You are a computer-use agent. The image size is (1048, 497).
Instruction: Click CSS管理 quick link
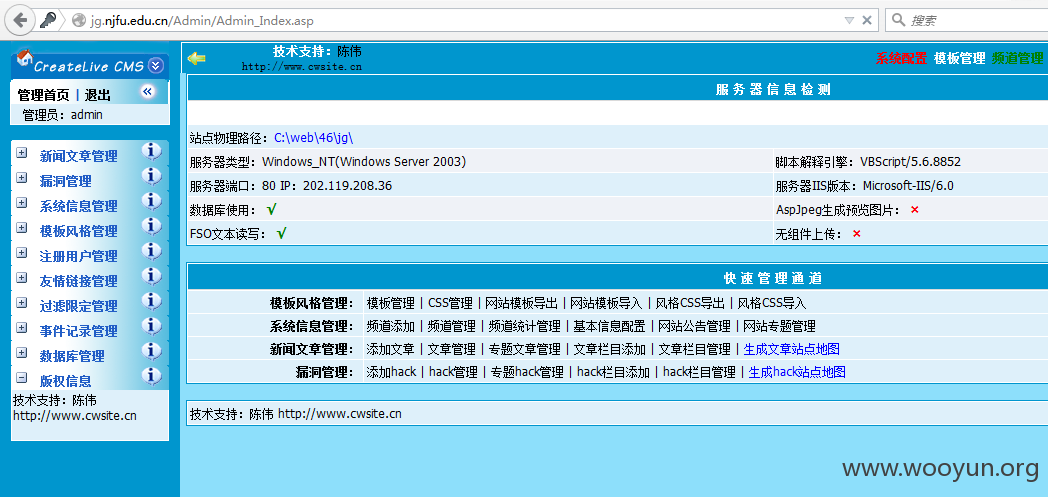[x=450, y=303]
